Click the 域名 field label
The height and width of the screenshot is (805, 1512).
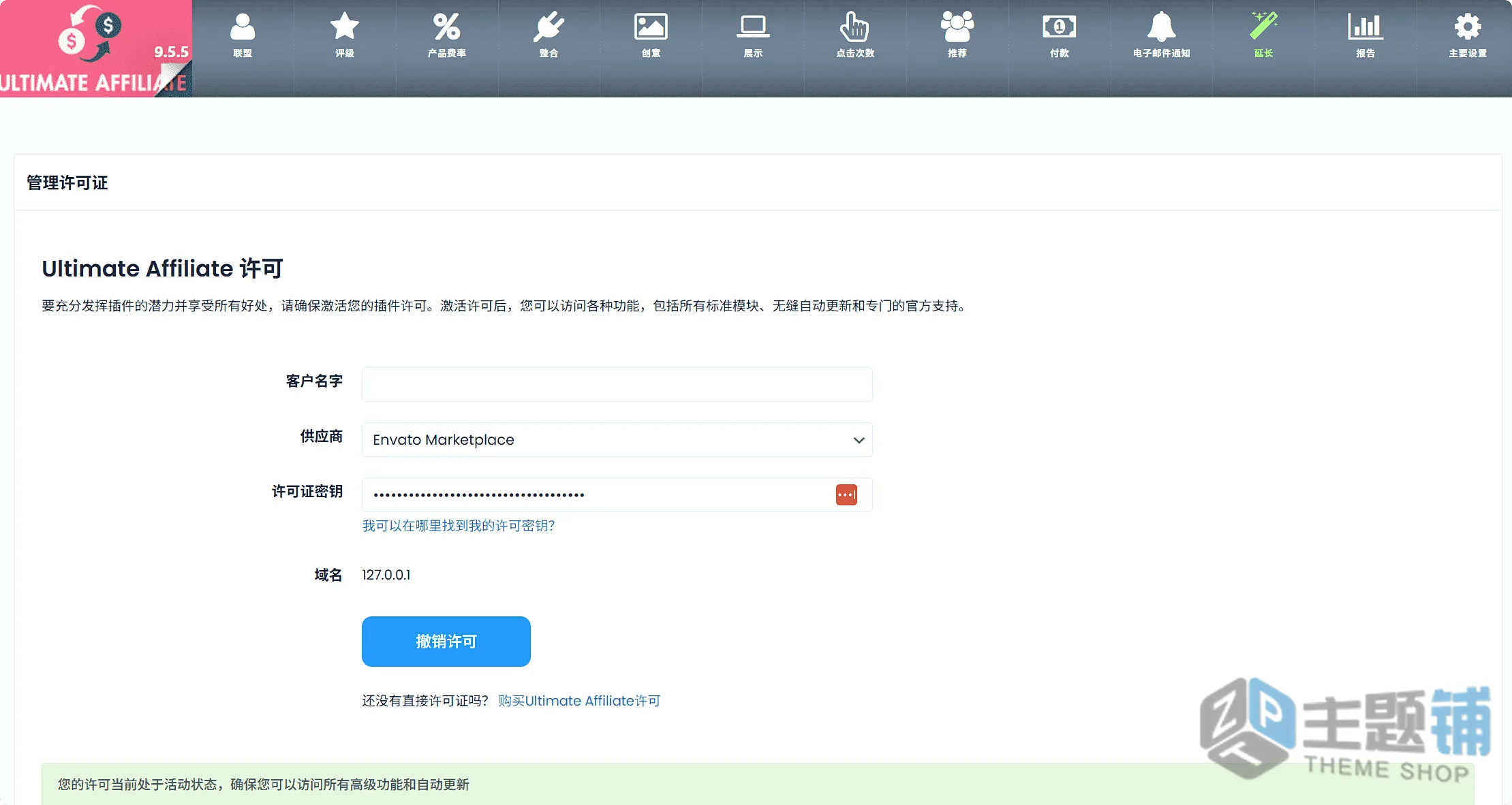point(328,575)
